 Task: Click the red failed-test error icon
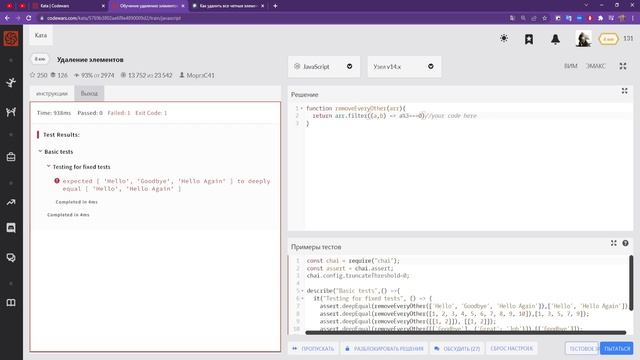[x=57, y=181]
